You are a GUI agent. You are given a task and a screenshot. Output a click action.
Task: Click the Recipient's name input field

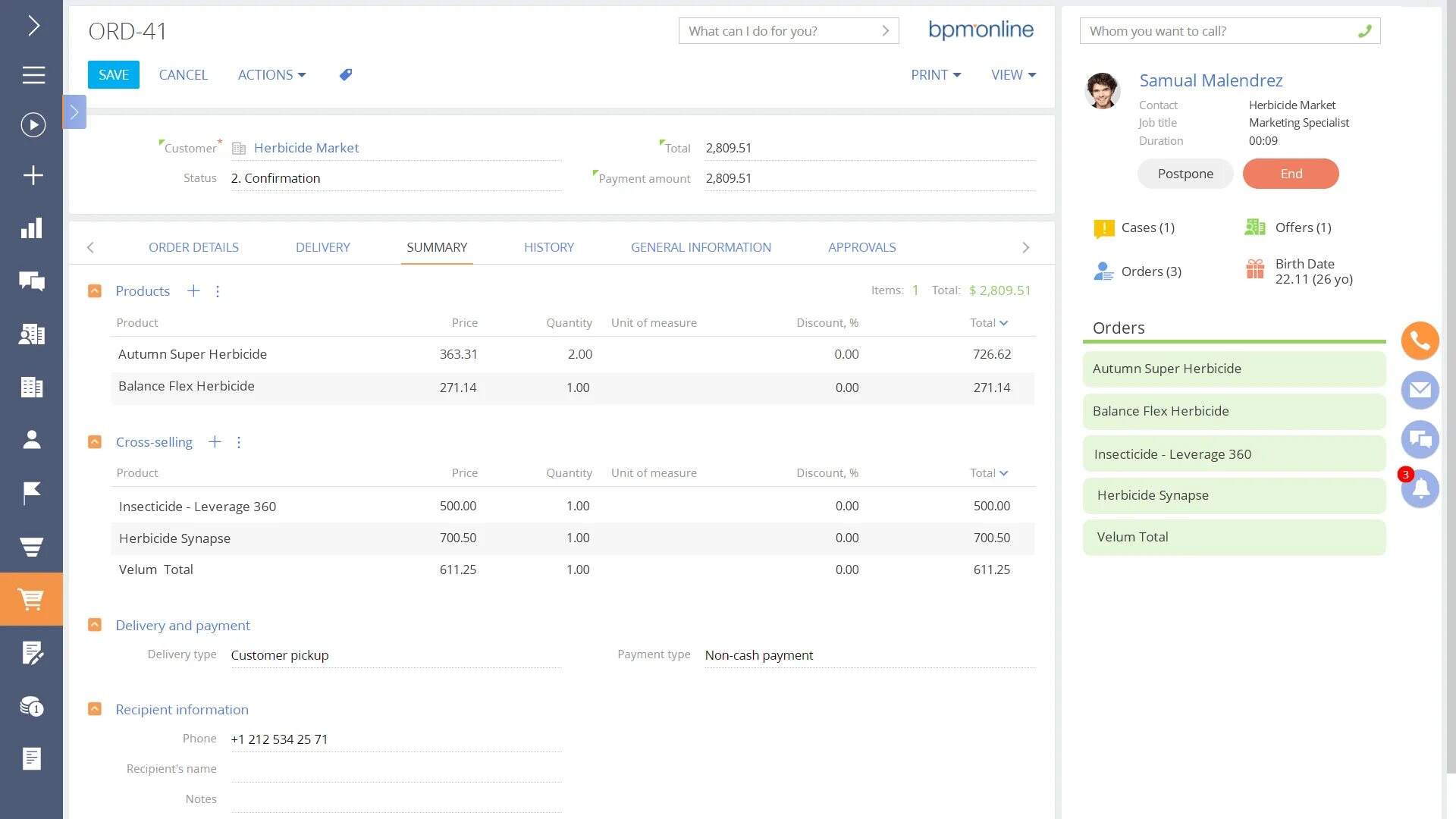396,769
